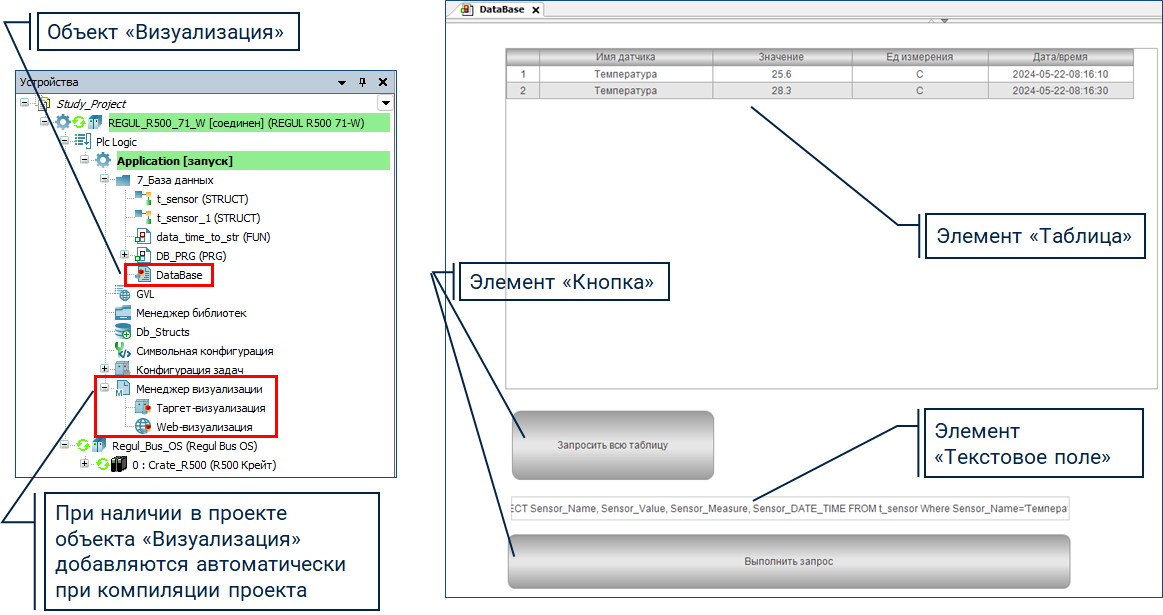Click the Web-визуализация globe icon
This screenshot has width=1163, height=615.
point(142,427)
